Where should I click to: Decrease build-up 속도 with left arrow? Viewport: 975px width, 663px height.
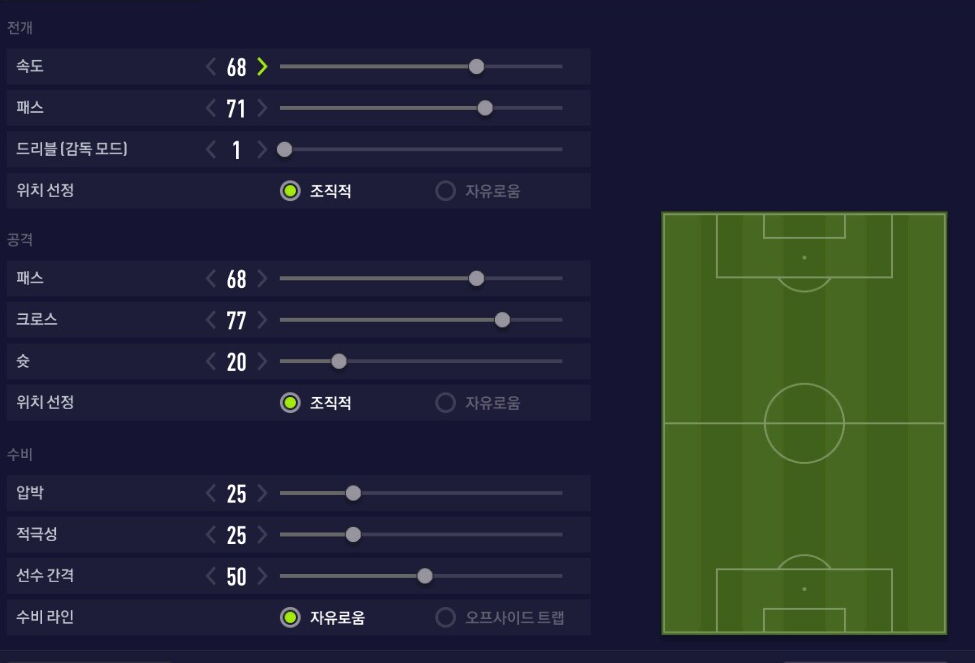point(211,67)
